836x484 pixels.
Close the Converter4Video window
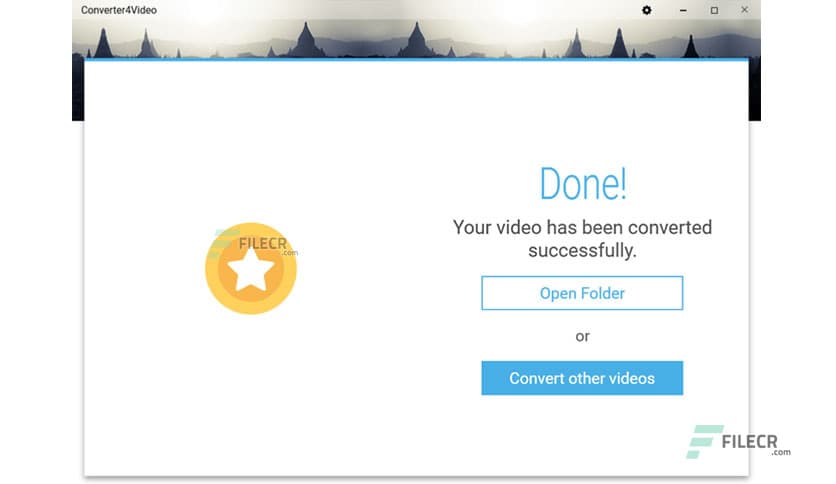pos(744,10)
